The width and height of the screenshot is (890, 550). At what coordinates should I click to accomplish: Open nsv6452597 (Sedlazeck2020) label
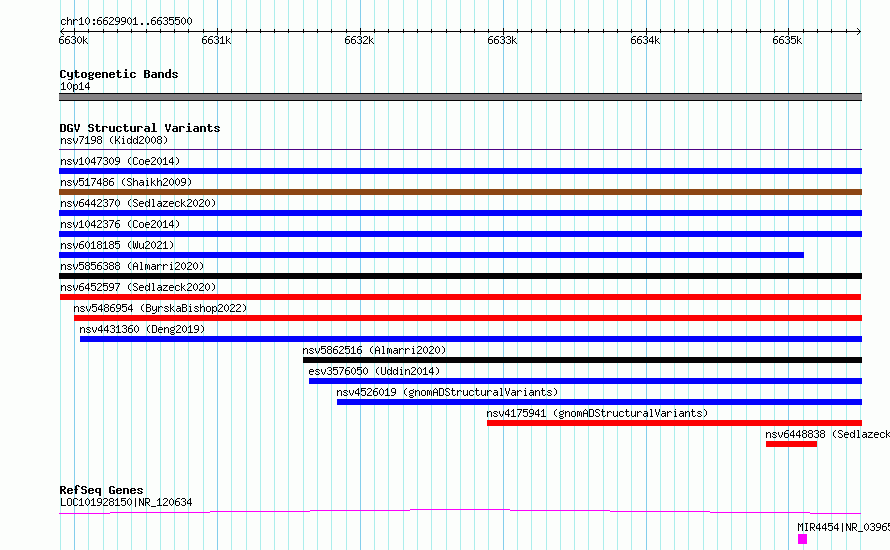coord(138,287)
